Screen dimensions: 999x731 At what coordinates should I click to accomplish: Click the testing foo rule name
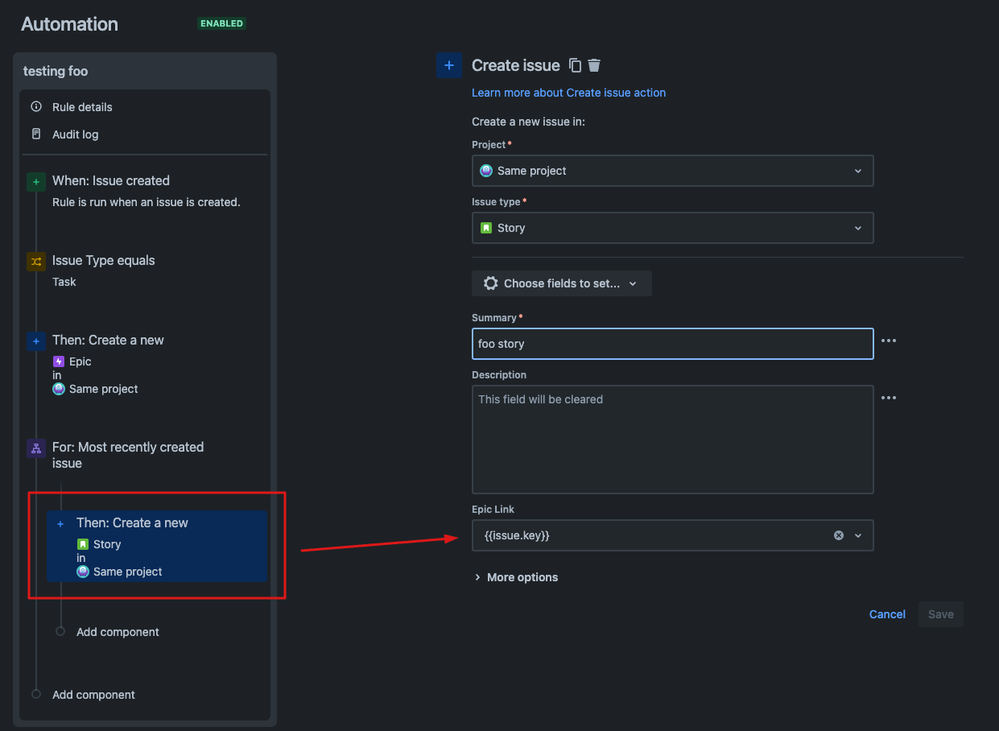pyautogui.click(x=55, y=71)
